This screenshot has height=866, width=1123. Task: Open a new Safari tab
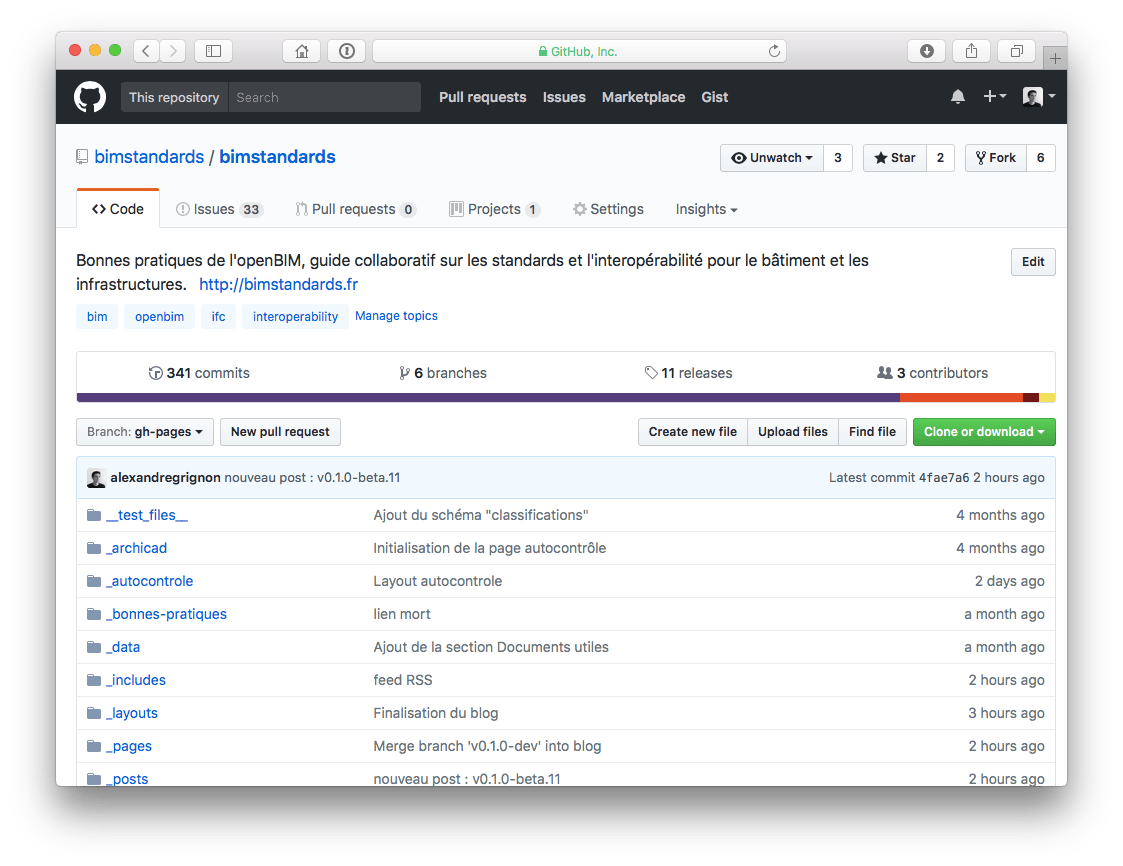click(x=1055, y=58)
